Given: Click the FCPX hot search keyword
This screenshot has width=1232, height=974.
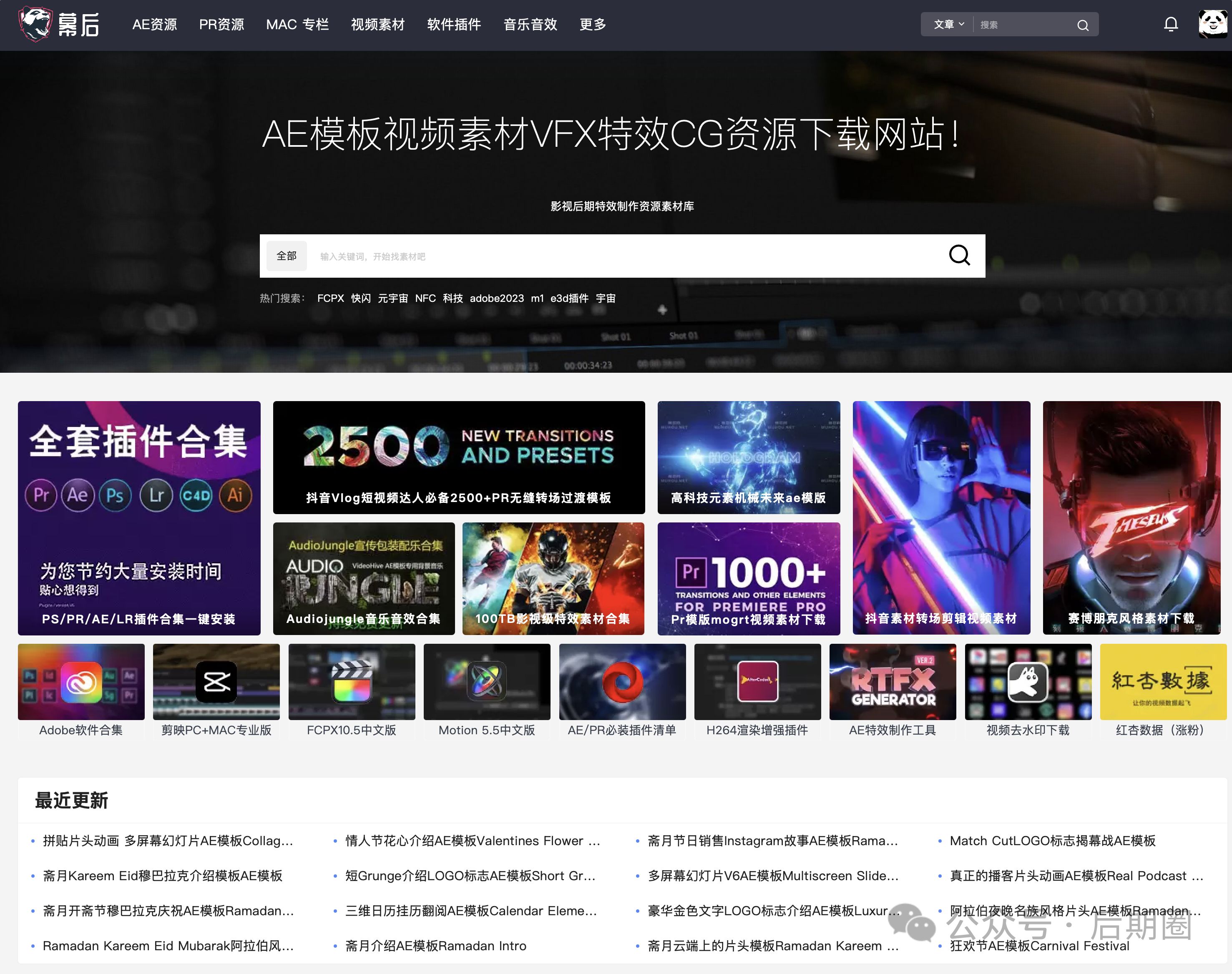Looking at the screenshot, I should click(x=330, y=298).
